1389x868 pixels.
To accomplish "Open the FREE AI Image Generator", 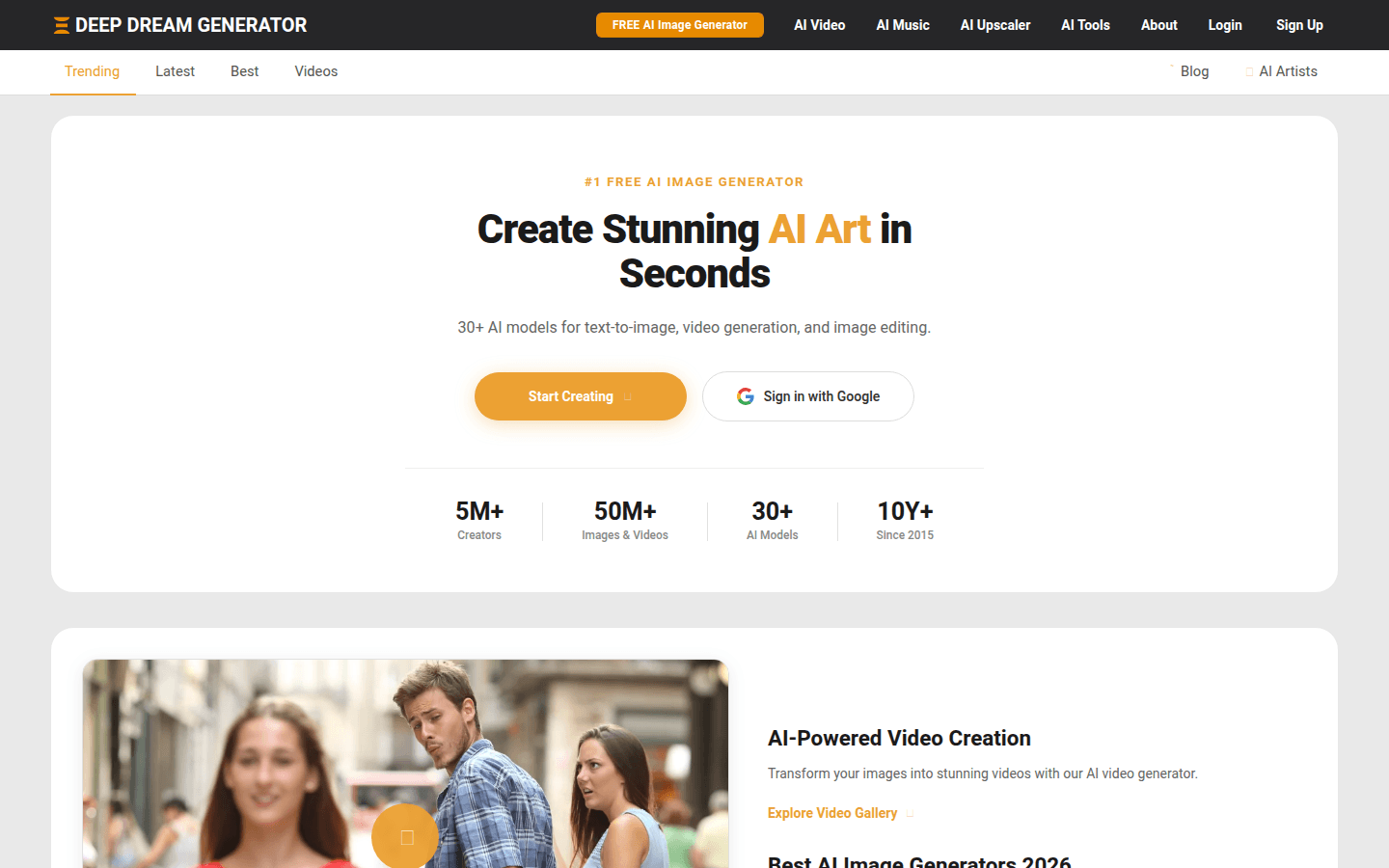I will click(x=680, y=25).
